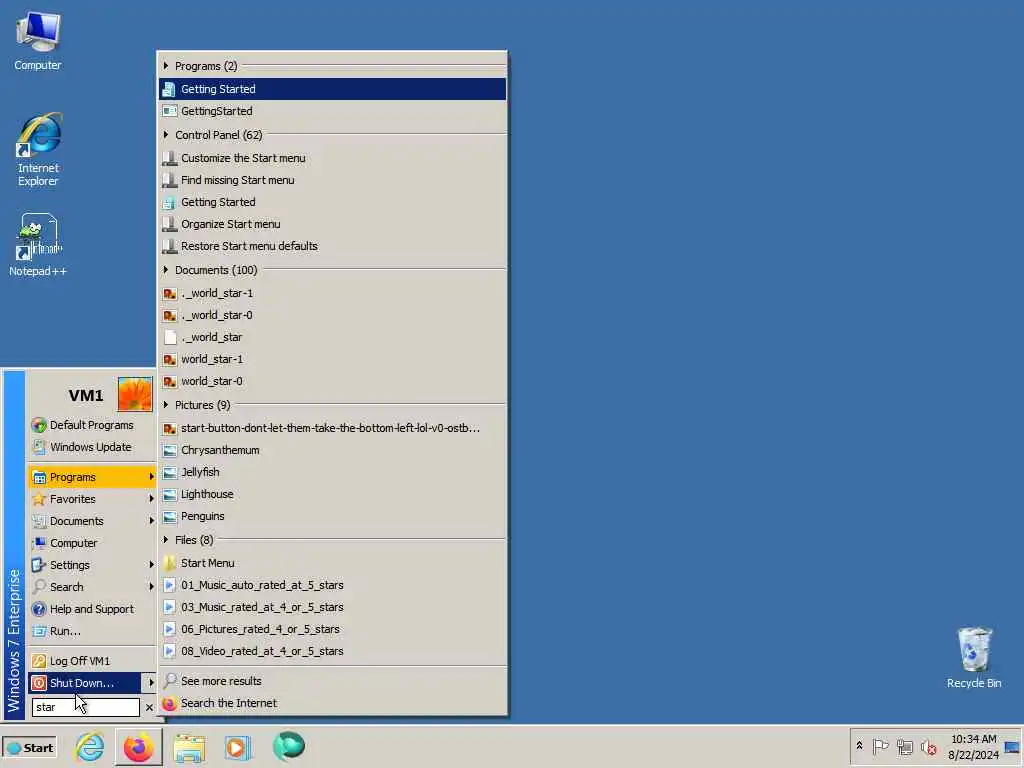This screenshot has width=1024, height=768.
Task: Open Getting Started under Control Panel
Action: pos(332,202)
